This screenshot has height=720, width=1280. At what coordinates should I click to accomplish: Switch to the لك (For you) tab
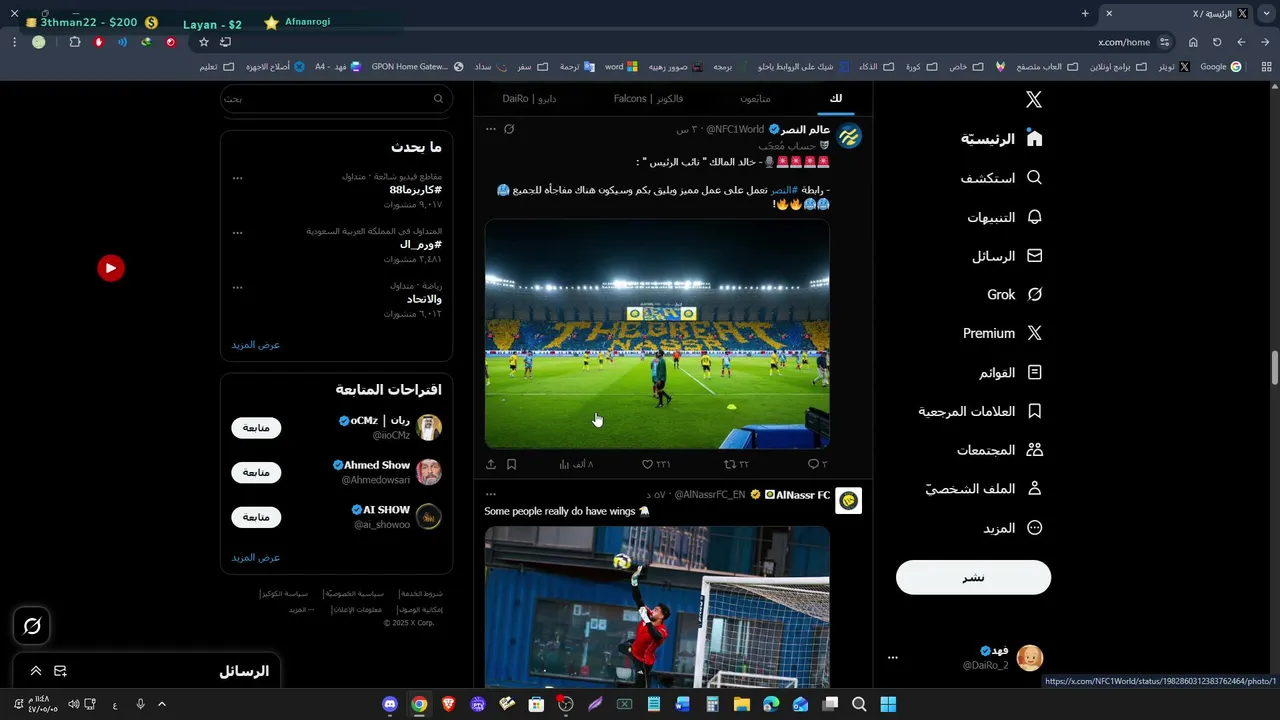coord(836,98)
